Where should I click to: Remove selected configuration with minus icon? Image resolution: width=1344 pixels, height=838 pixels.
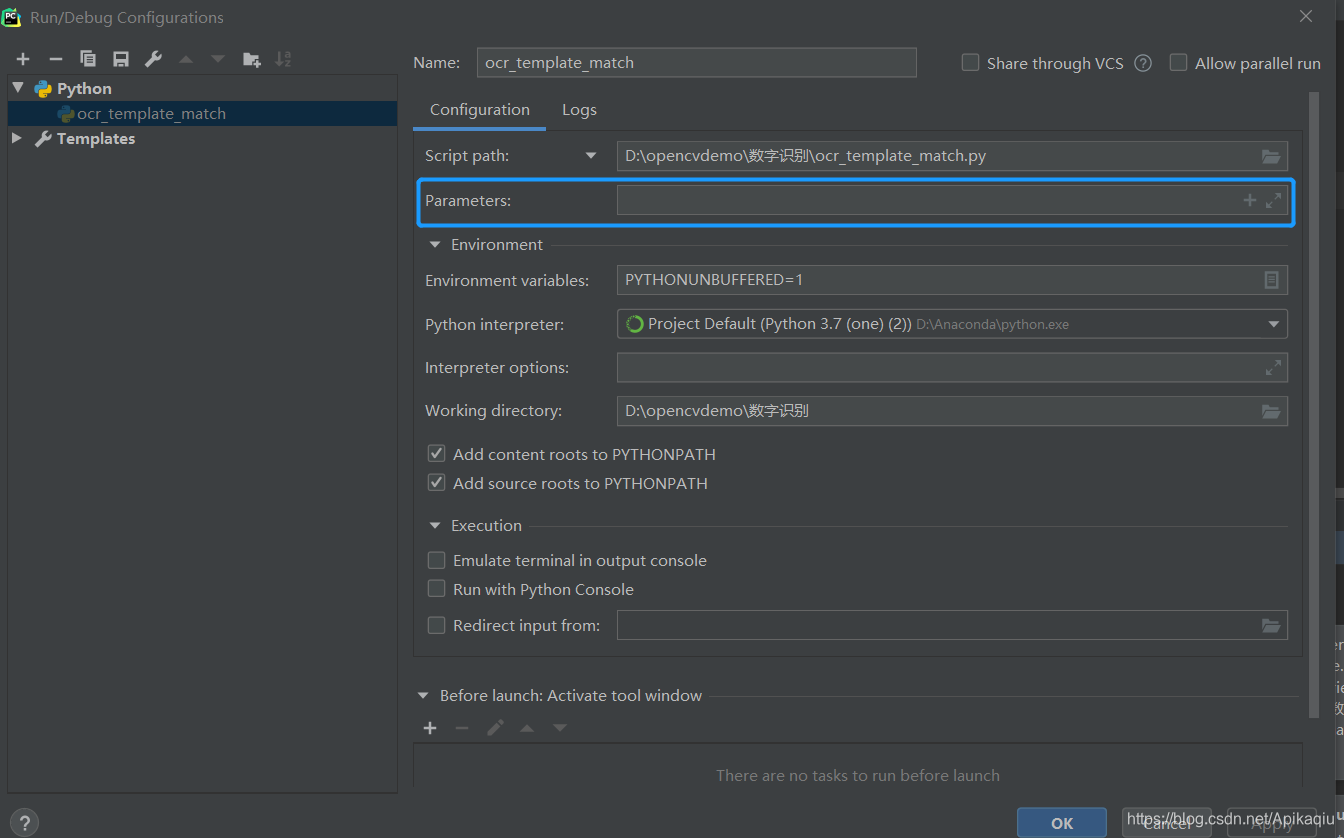(x=56, y=60)
